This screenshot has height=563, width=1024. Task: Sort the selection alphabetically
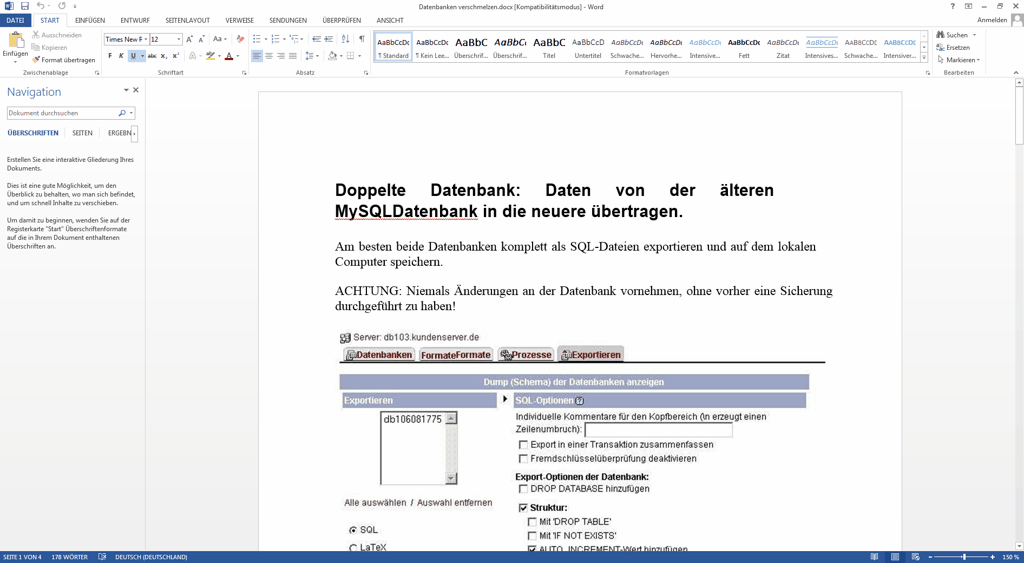[346, 39]
